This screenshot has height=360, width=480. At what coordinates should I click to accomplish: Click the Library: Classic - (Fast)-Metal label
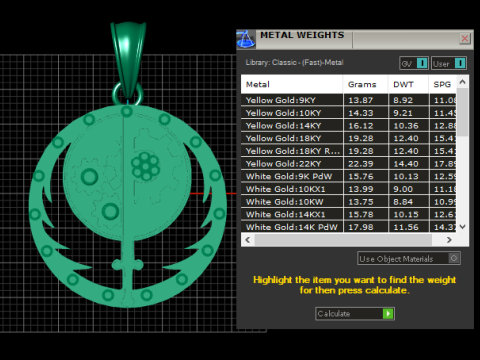[294, 62]
